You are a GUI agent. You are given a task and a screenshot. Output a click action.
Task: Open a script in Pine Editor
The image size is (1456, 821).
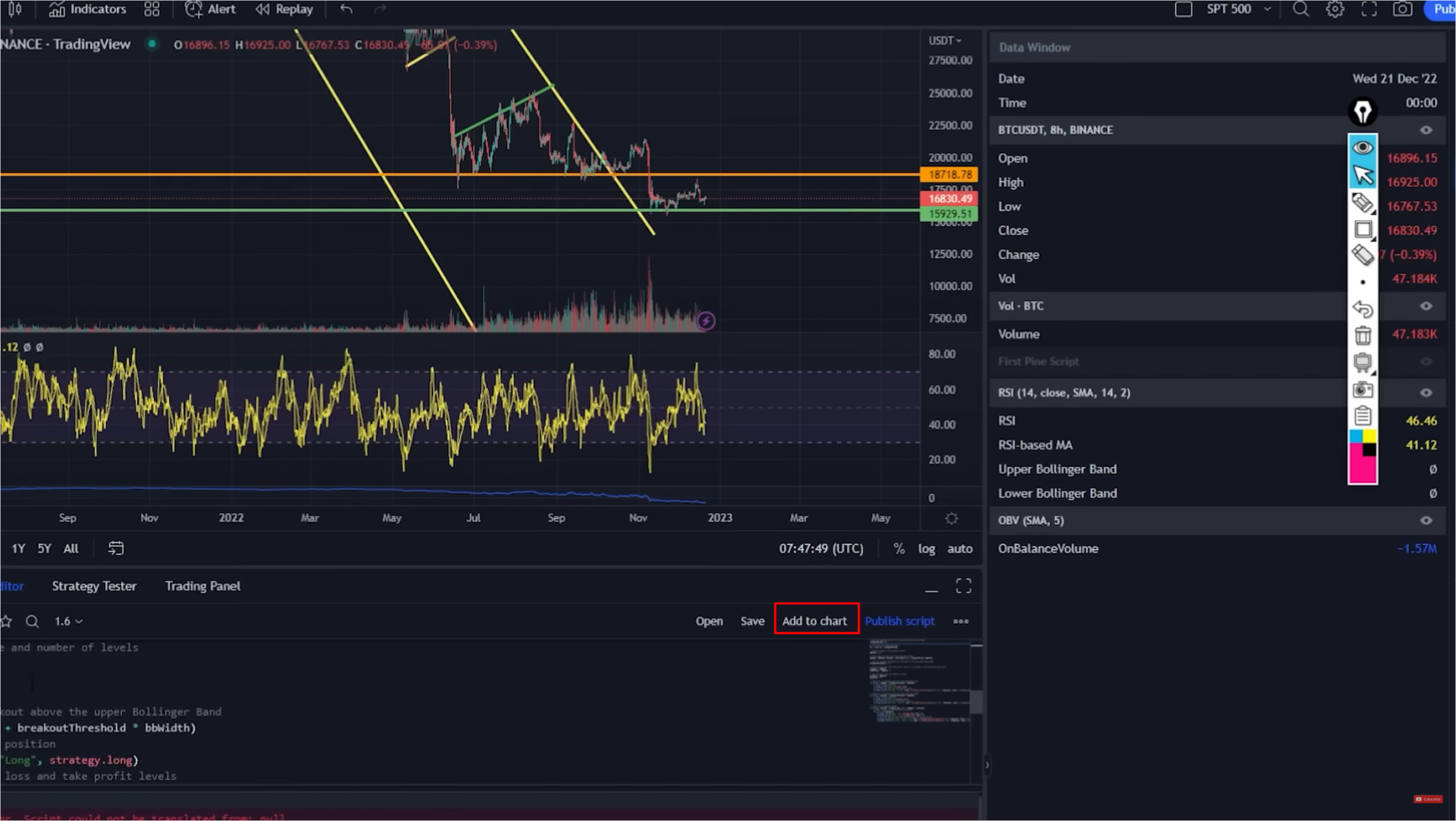[709, 622]
